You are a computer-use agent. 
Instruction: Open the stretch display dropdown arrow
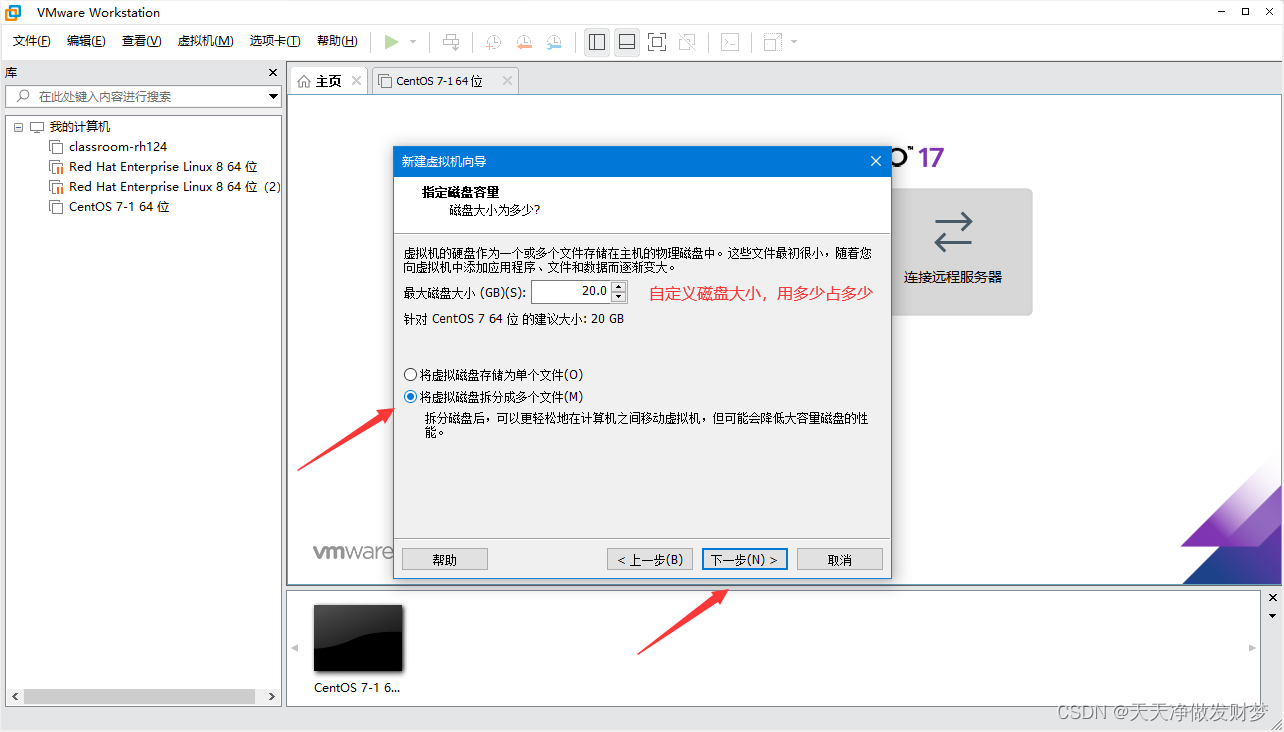pyautogui.click(x=794, y=42)
